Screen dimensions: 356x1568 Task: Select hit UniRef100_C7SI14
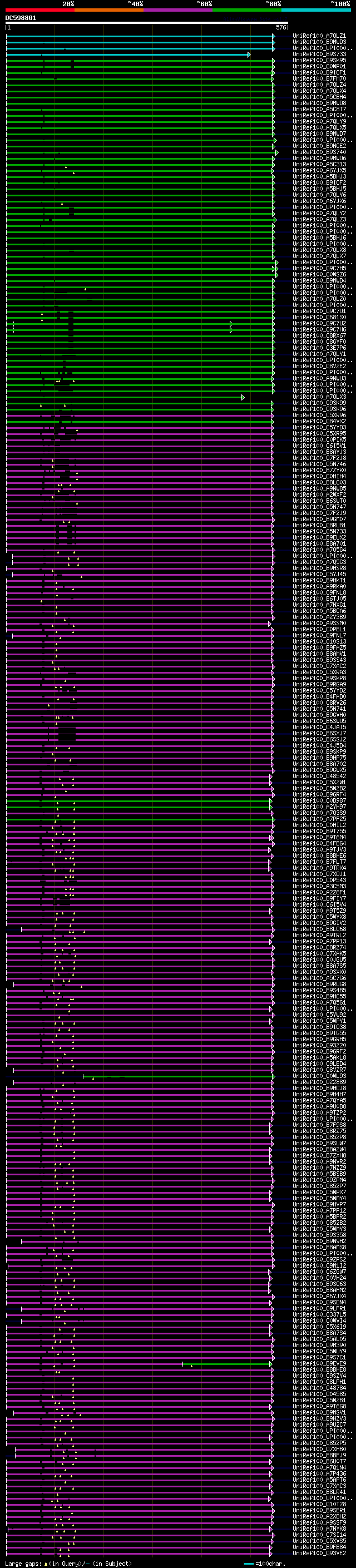tap(319, 1535)
